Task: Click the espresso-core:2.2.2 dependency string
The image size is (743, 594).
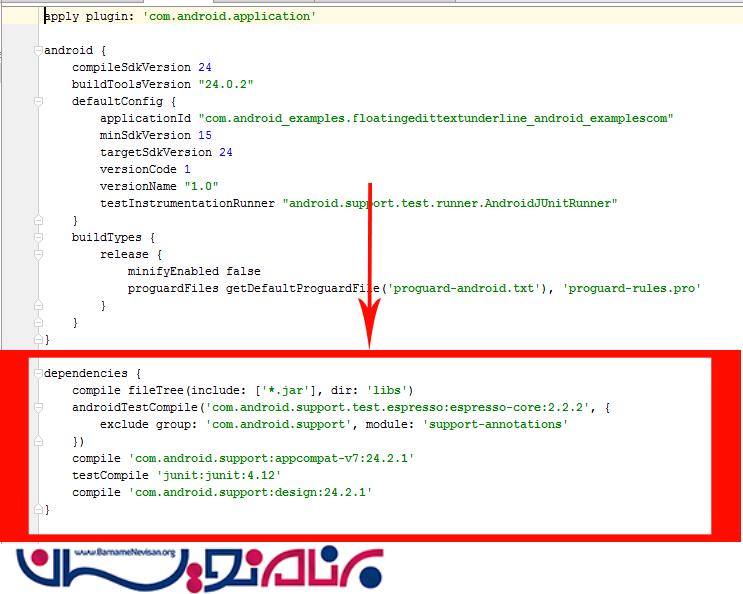Action: pyautogui.click(x=397, y=407)
